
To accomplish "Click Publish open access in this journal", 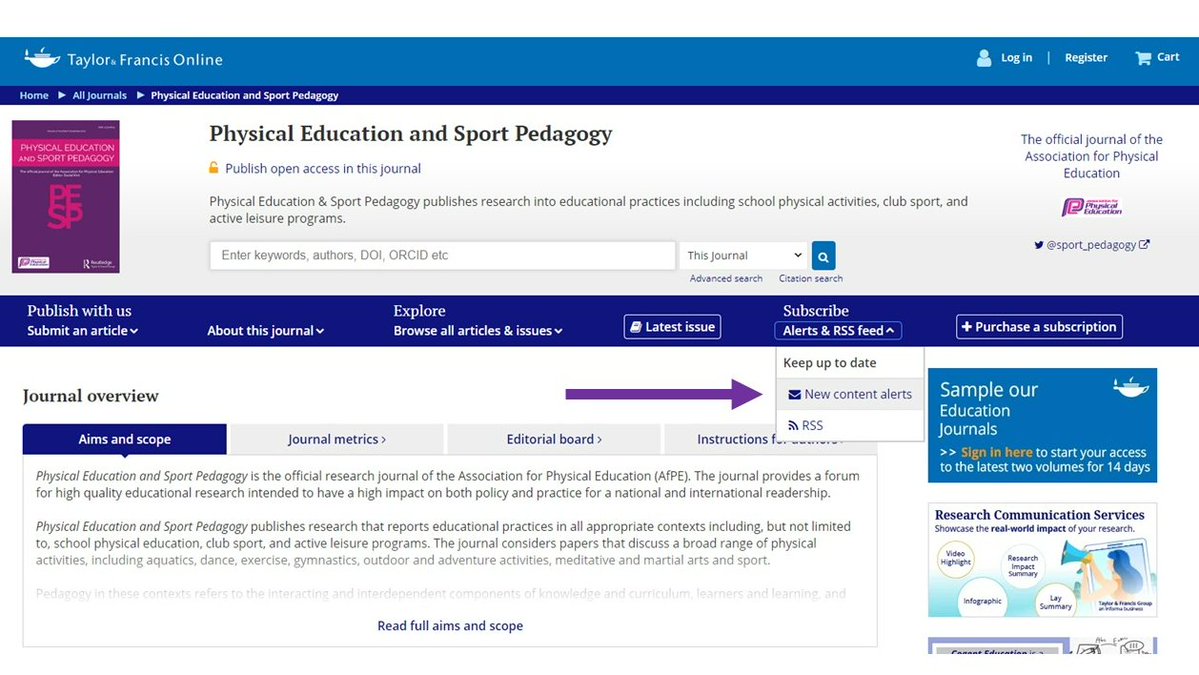I will [323, 168].
